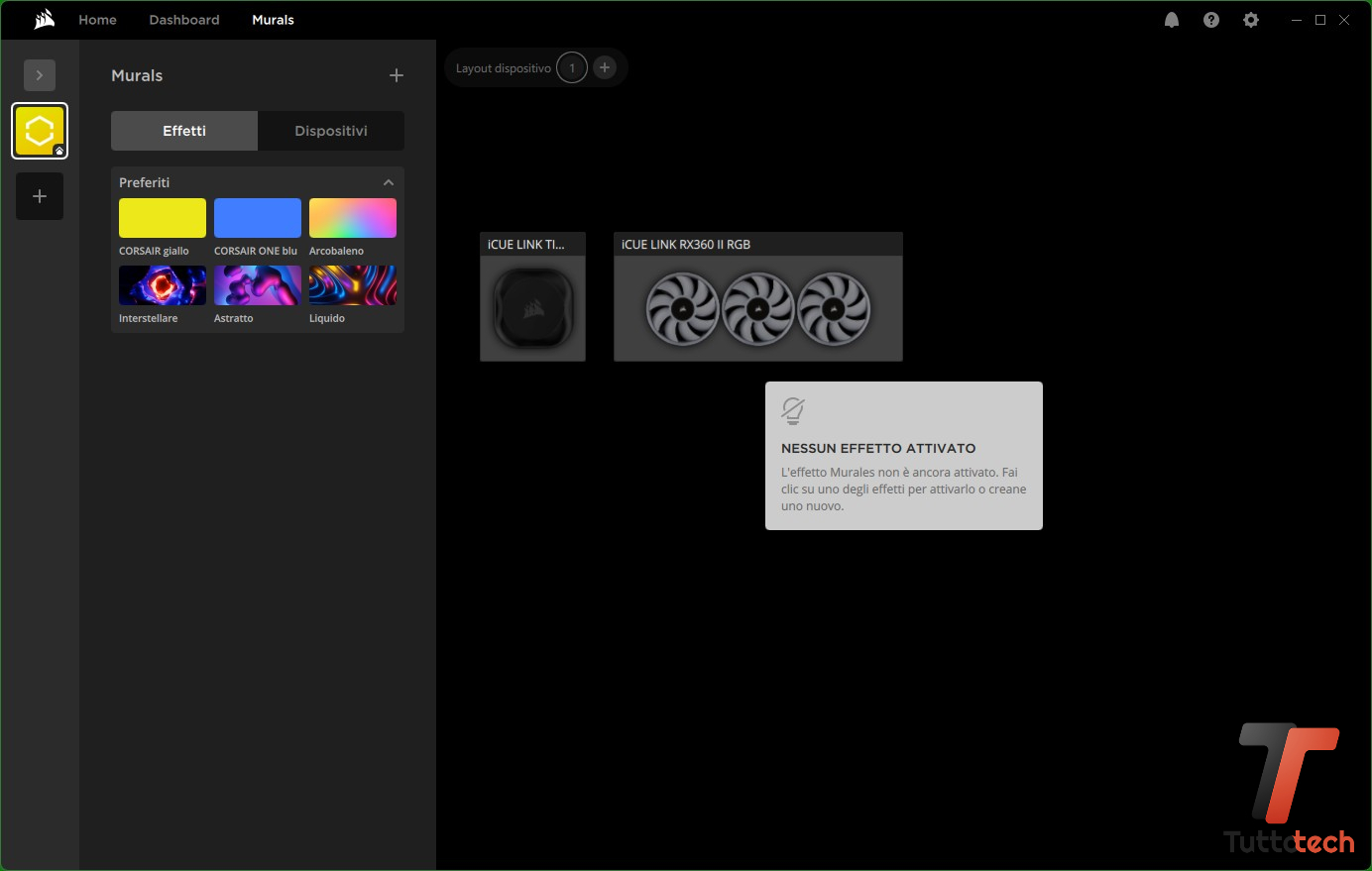
Task: Maximize the iCUE window
Action: tap(1320, 20)
